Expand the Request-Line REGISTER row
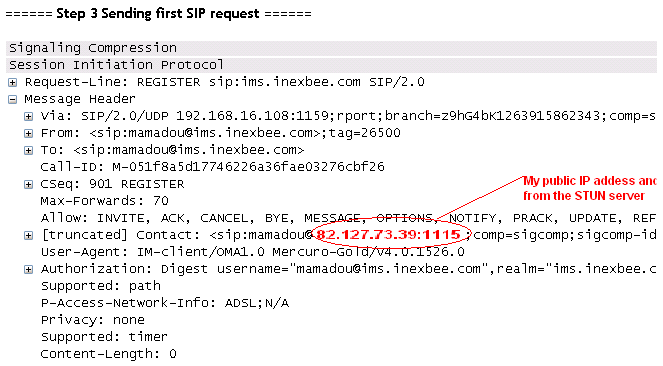 [x=13, y=82]
